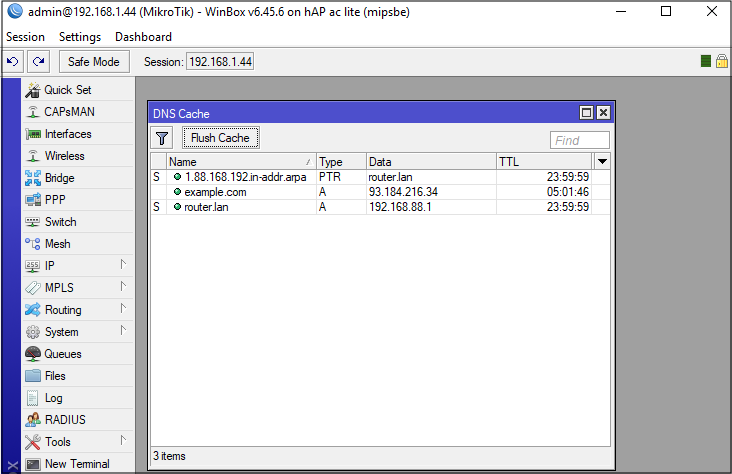Click the green dot beside example.com

tap(177, 191)
